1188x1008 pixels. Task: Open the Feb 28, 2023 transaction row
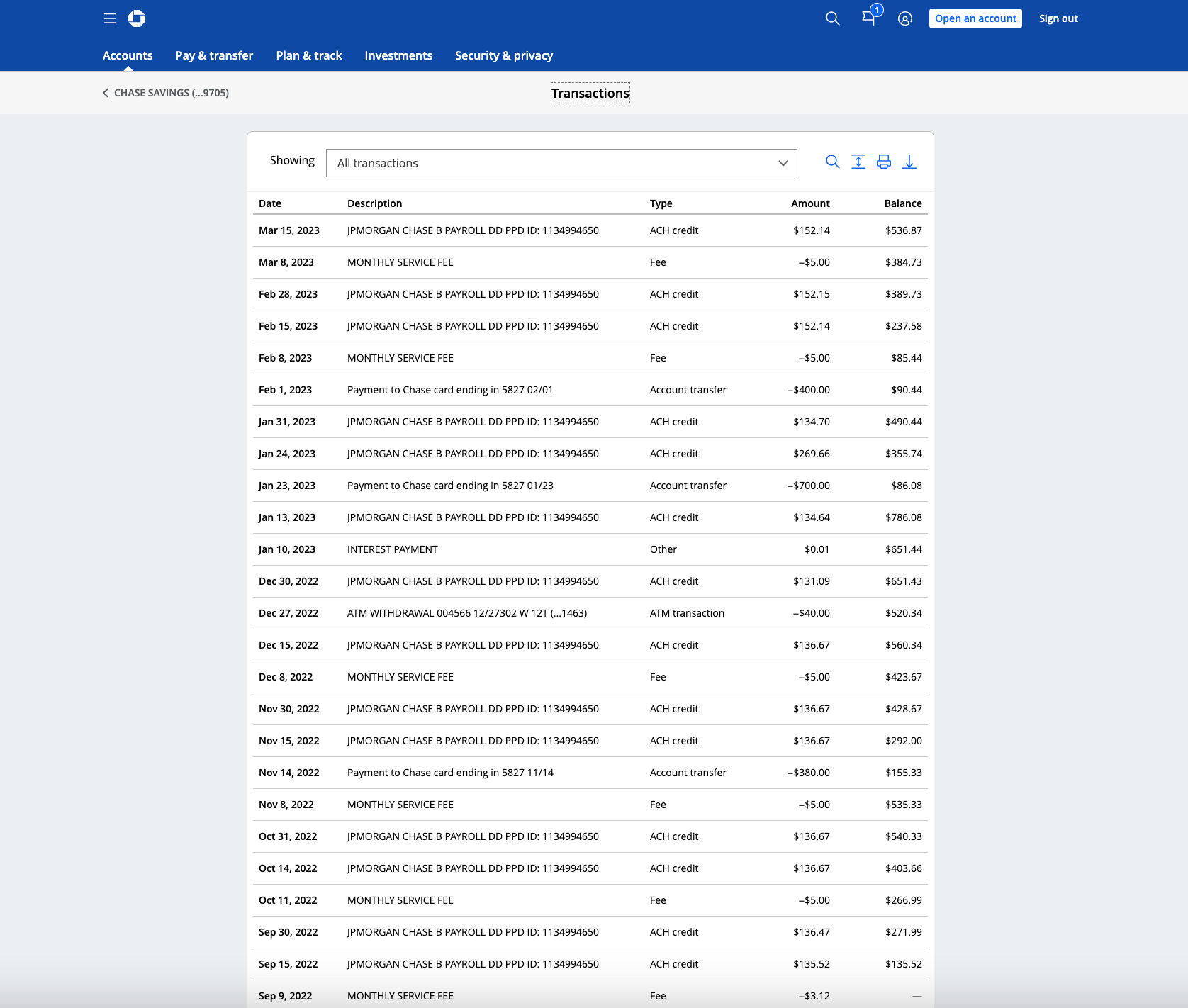click(x=590, y=294)
